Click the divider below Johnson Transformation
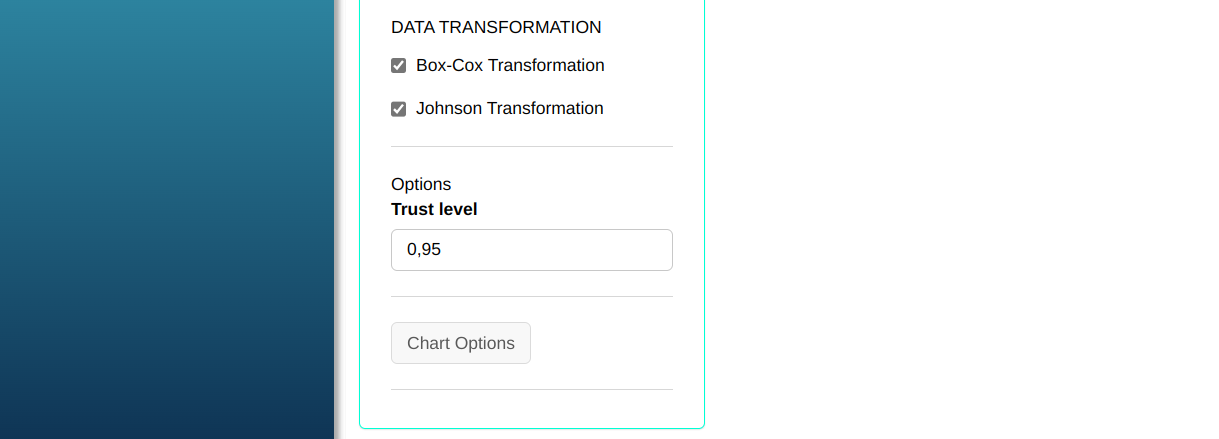 coord(531,147)
